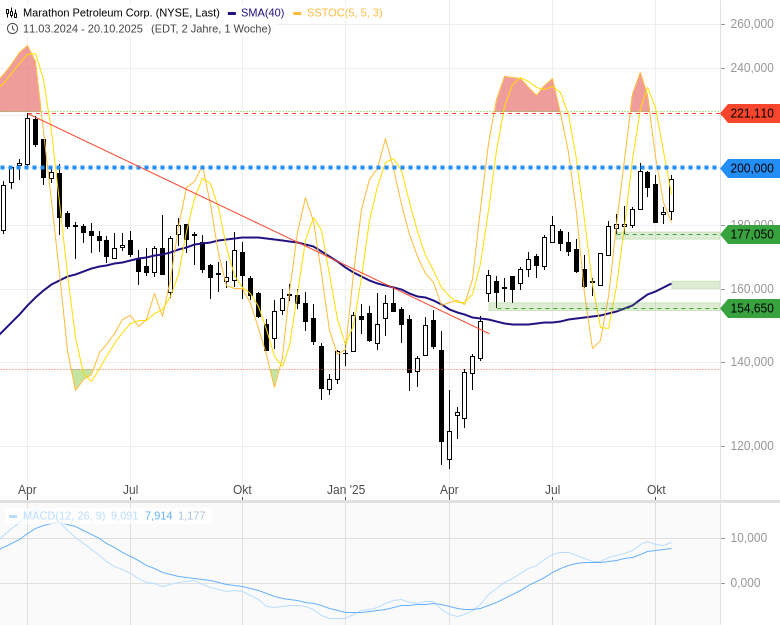Click the green 177,050 price tag
Viewport: 780px width, 625px height.
(x=751, y=234)
